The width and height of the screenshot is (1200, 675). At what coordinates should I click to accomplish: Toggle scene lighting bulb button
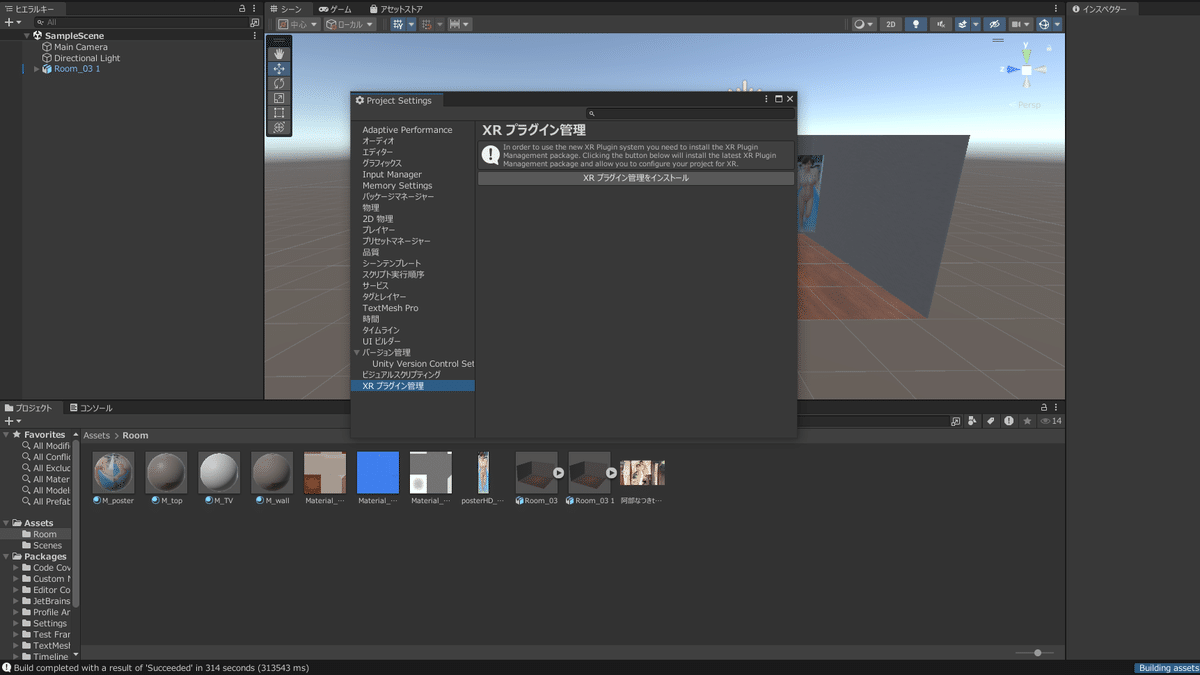(915, 24)
